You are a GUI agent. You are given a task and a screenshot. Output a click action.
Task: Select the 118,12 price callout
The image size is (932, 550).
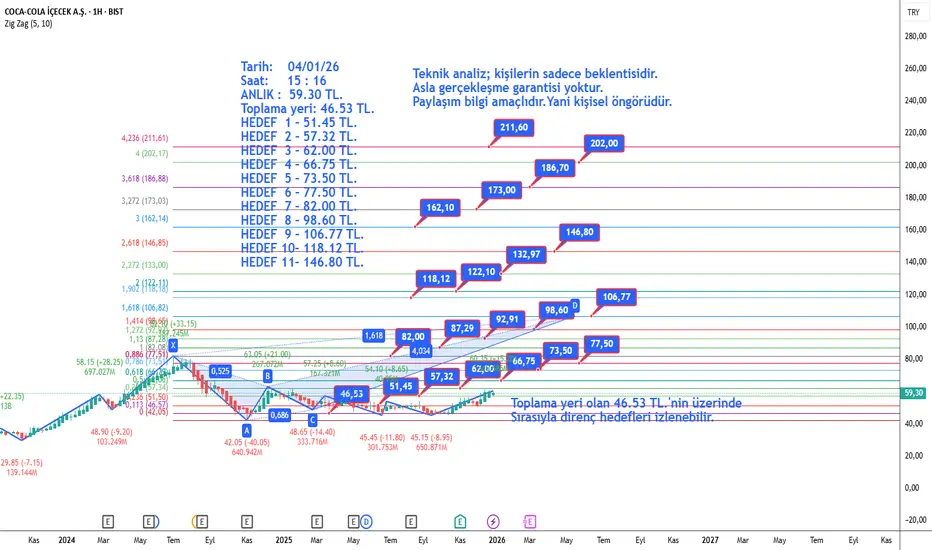click(436, 278)
